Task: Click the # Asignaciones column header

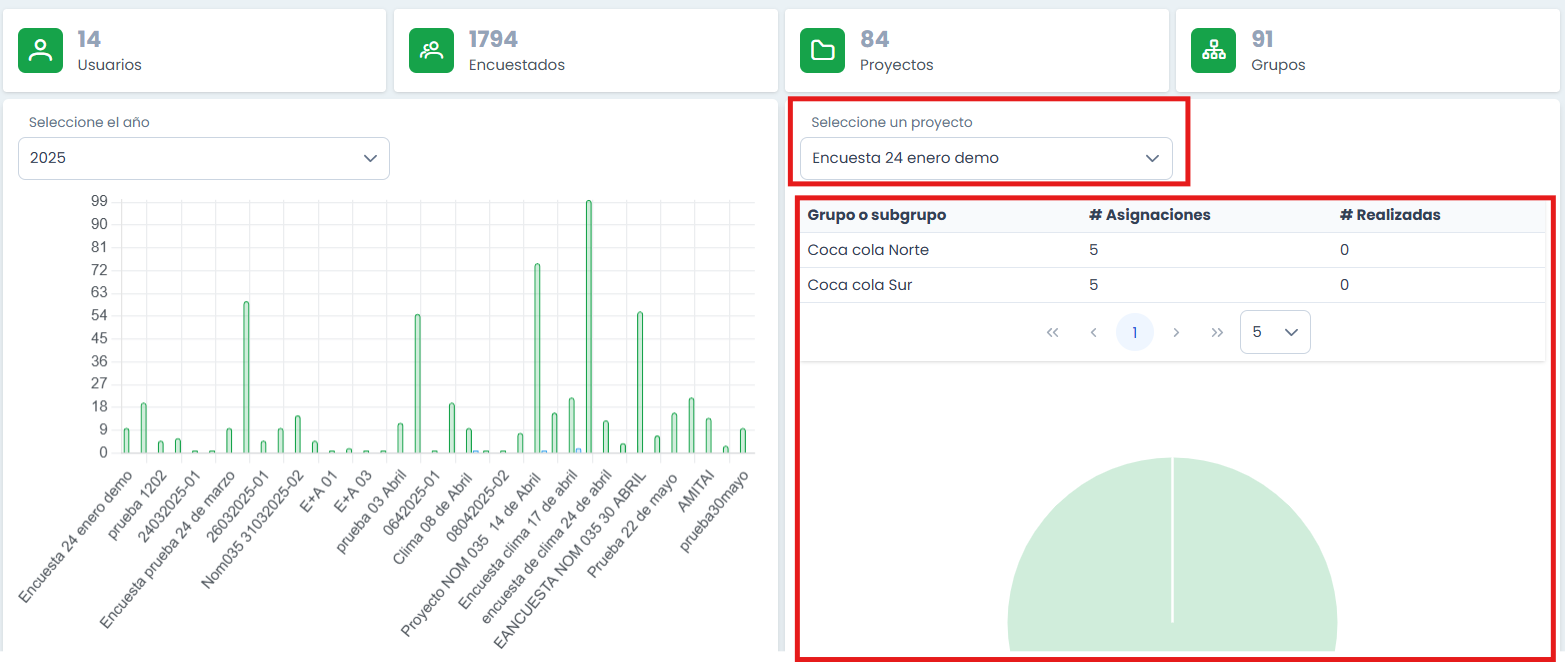Action: [1149, 215]
